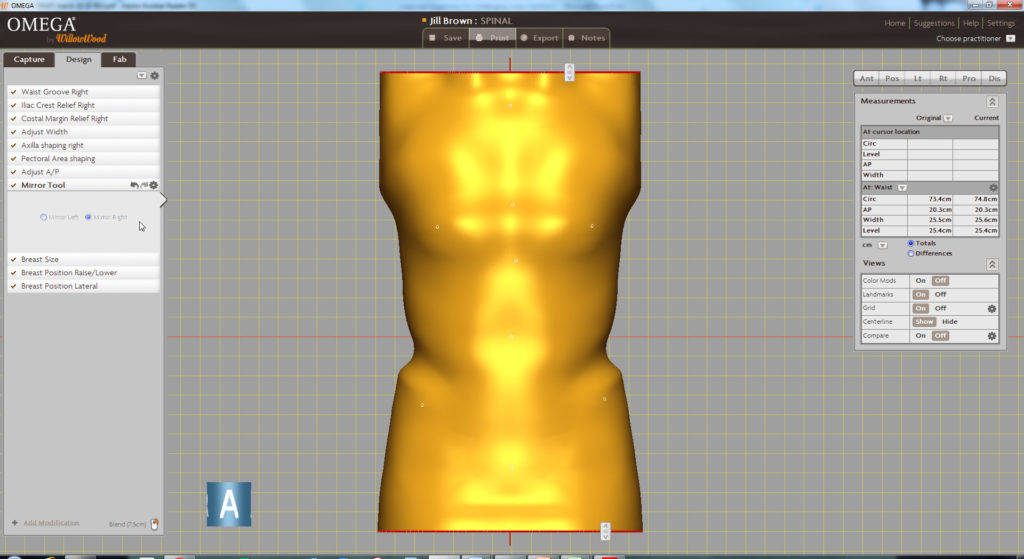Switch to the Capture tab

pos(29,60)
